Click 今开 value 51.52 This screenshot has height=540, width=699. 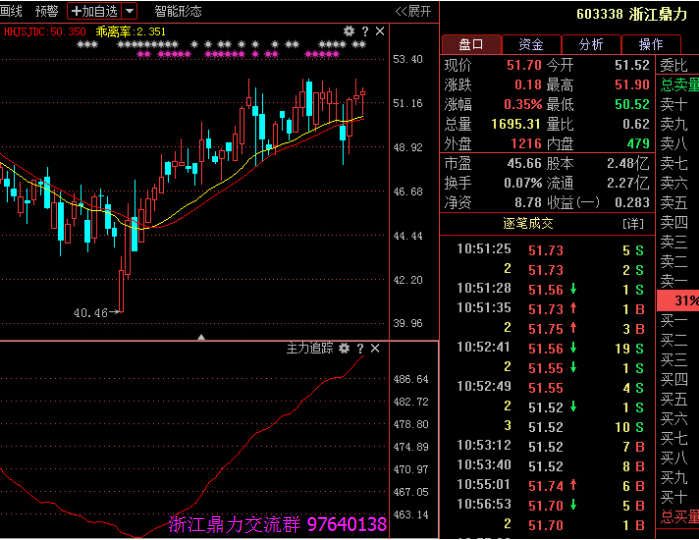[632, 66]
